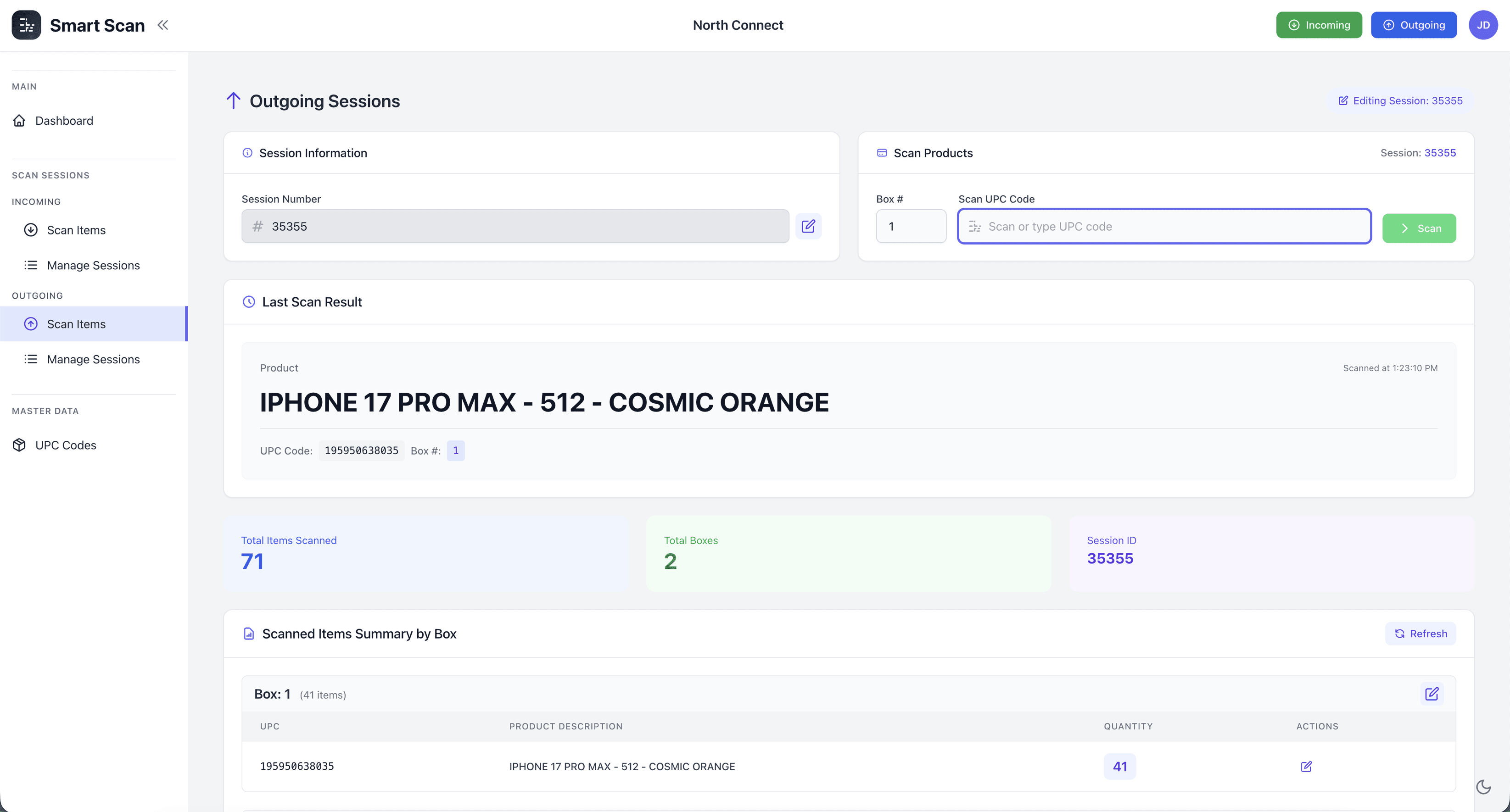
Task: Click the Refresh summary button
Action: pyautogui.click(x=1421, y=633)
